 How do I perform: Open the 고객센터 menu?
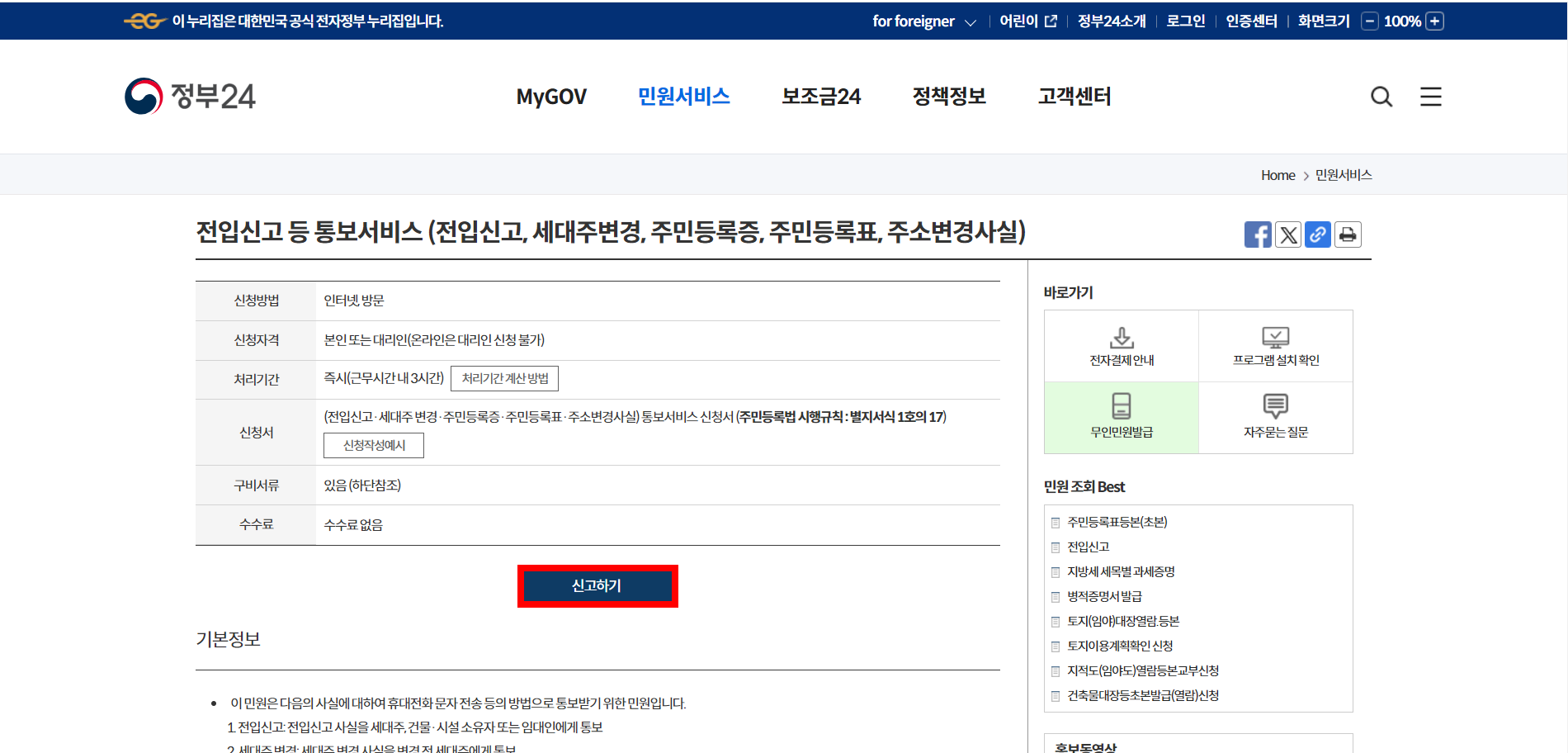[x=1073, y=97]
